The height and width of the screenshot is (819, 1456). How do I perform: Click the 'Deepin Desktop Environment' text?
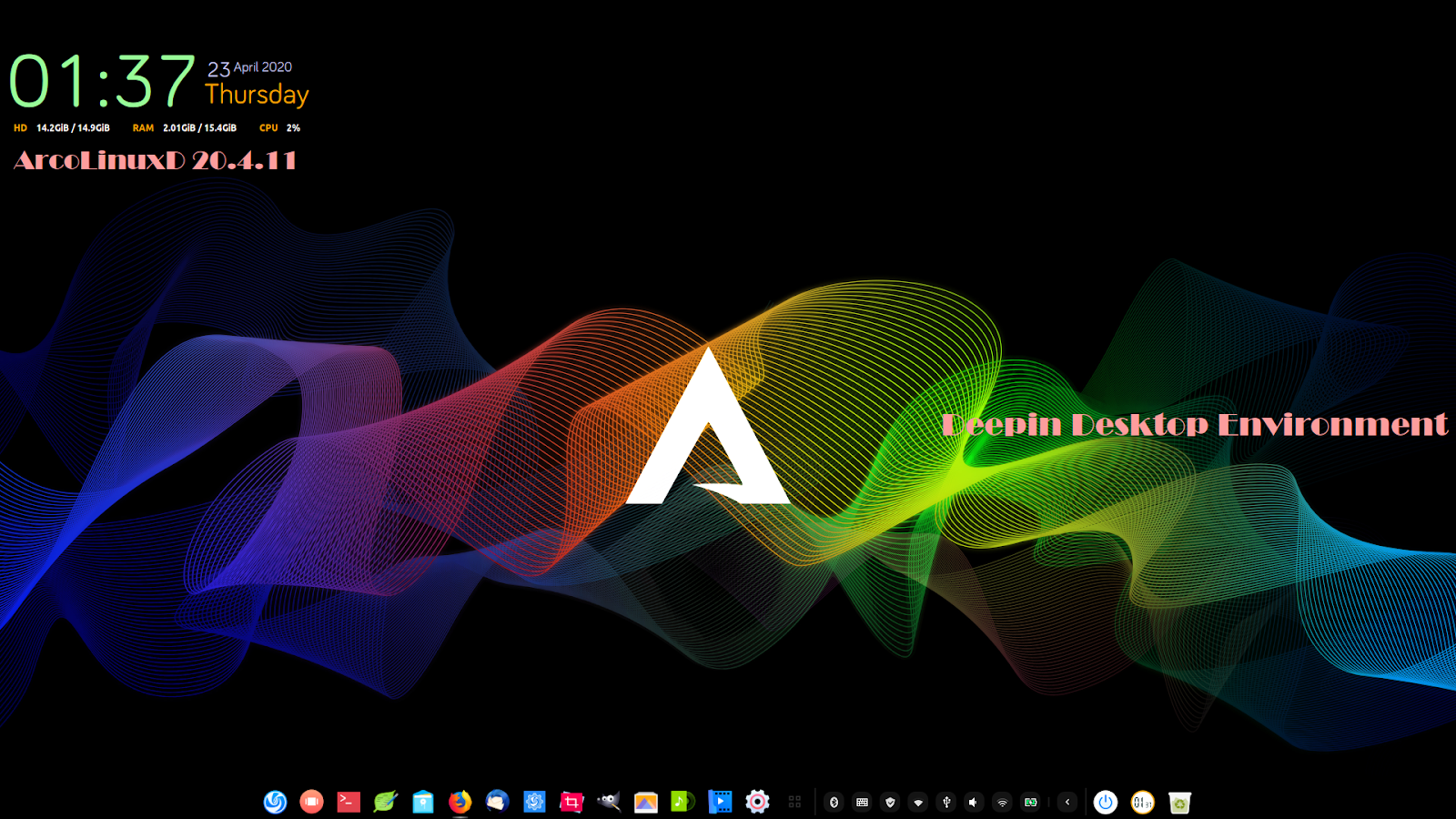click(x=1195, y=424)
